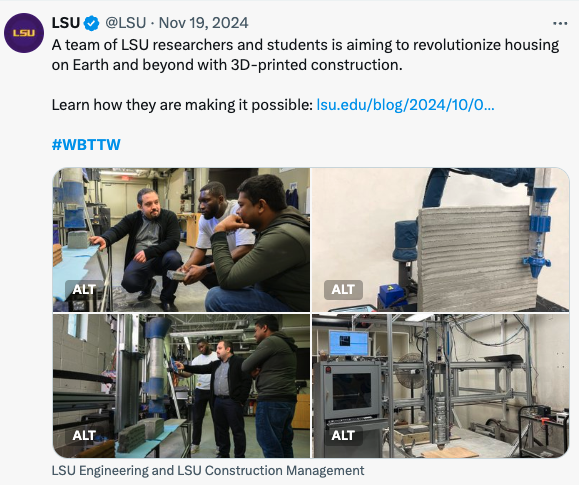Click the LSU profile avatar
This screenshot has width=579, height=485.
(x=24, y=33)
